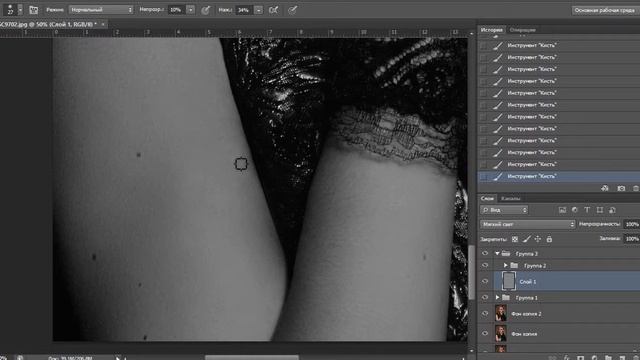Lock image pixels brush icon
The height and width of the screenshot is (360, 640).
tap(527, 239)
